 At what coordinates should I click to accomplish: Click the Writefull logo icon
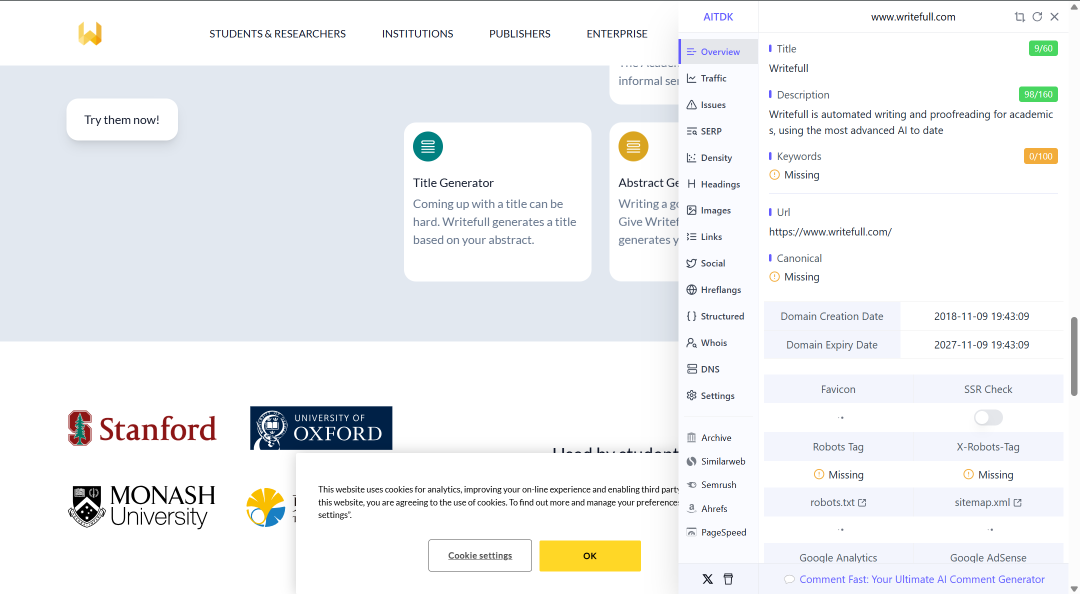click(90, 33)
